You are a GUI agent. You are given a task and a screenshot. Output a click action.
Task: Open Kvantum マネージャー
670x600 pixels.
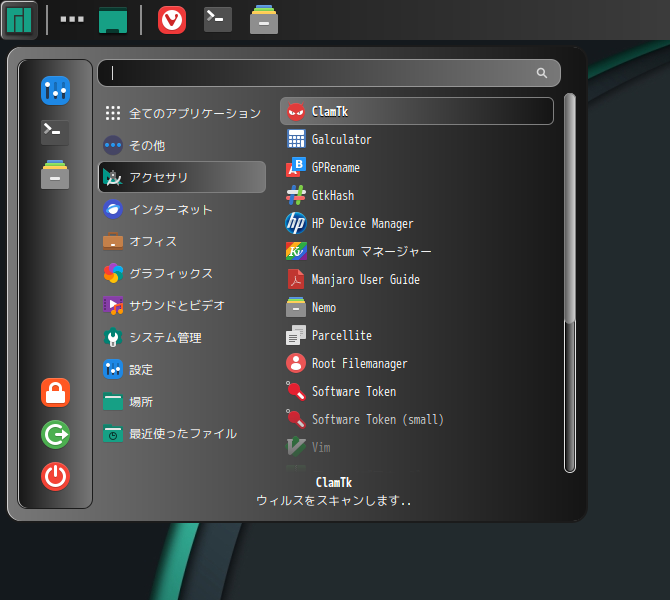tap(417, 251)
